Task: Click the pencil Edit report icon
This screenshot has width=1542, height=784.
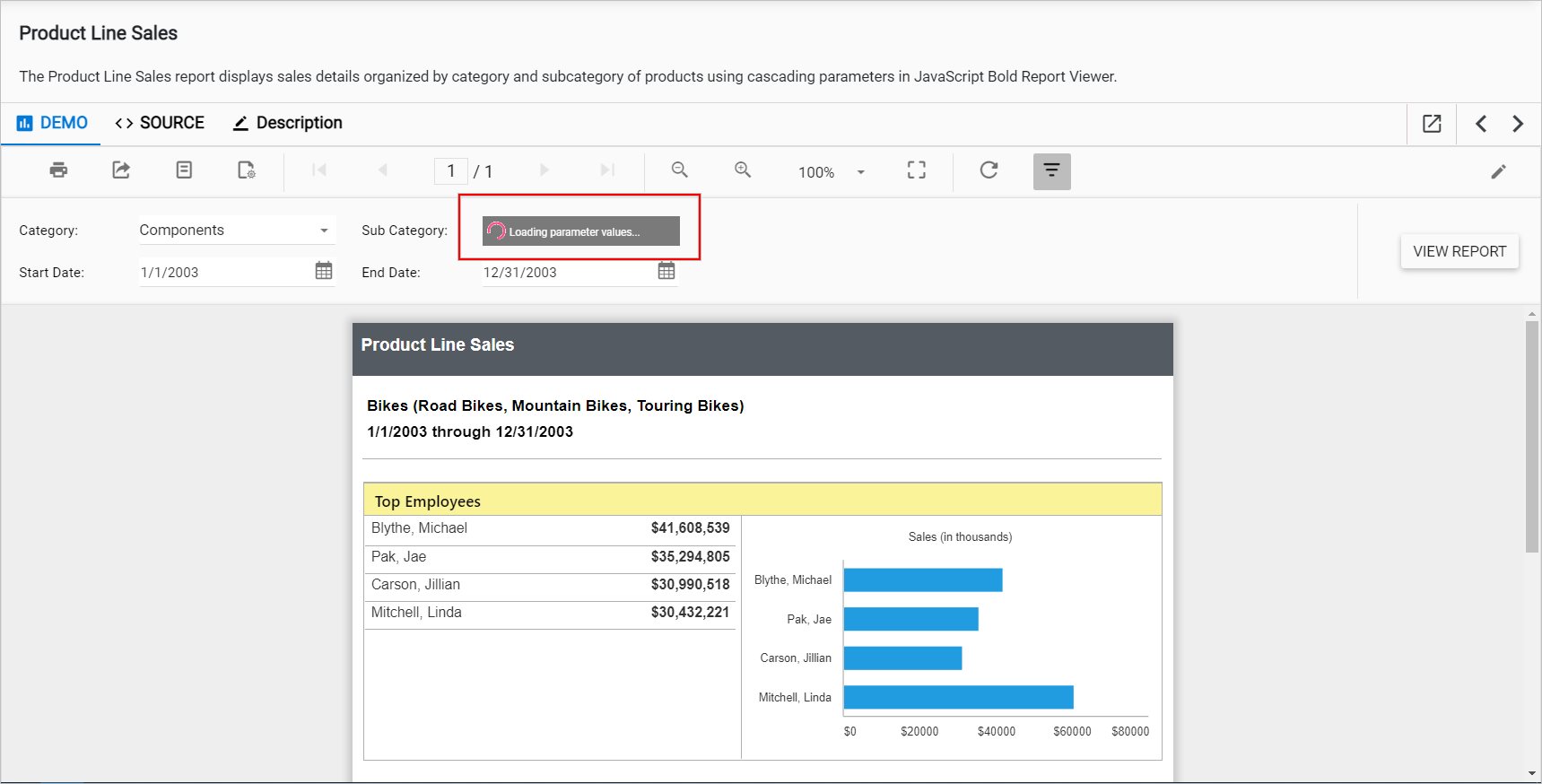Action: point(1498,171)
